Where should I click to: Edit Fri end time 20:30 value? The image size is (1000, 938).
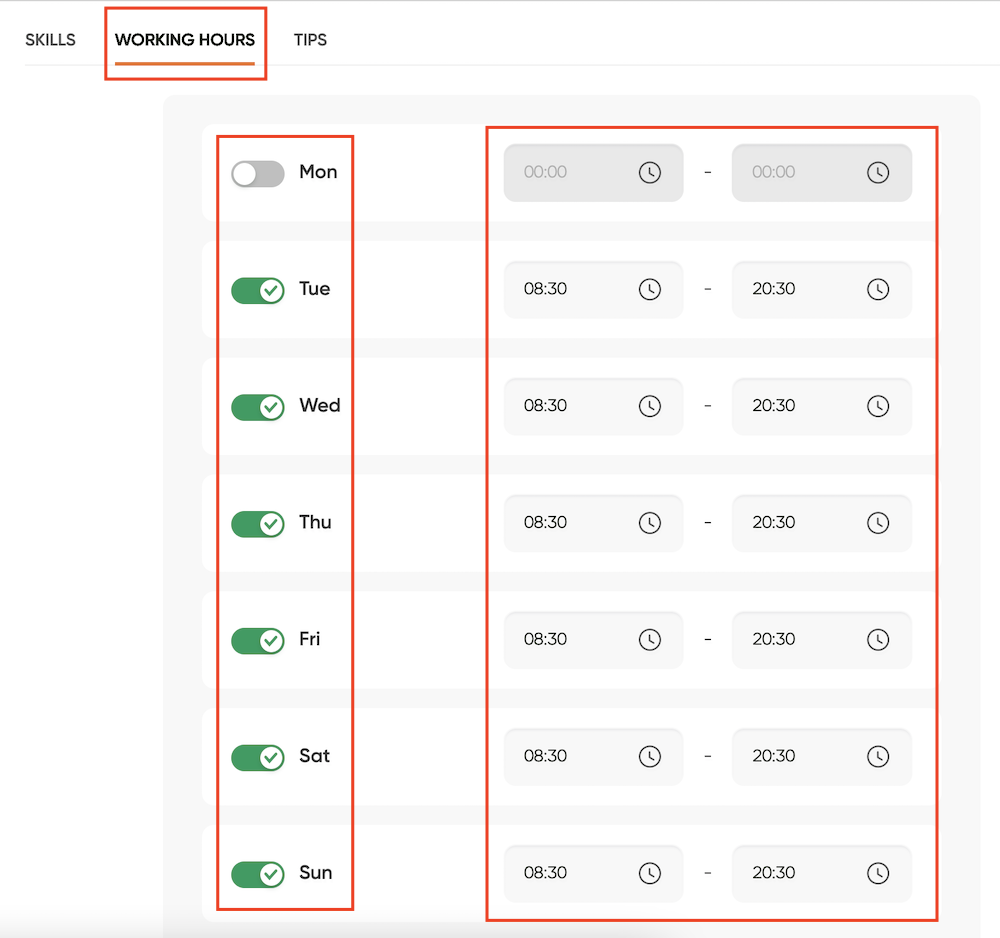coord(774,638)
